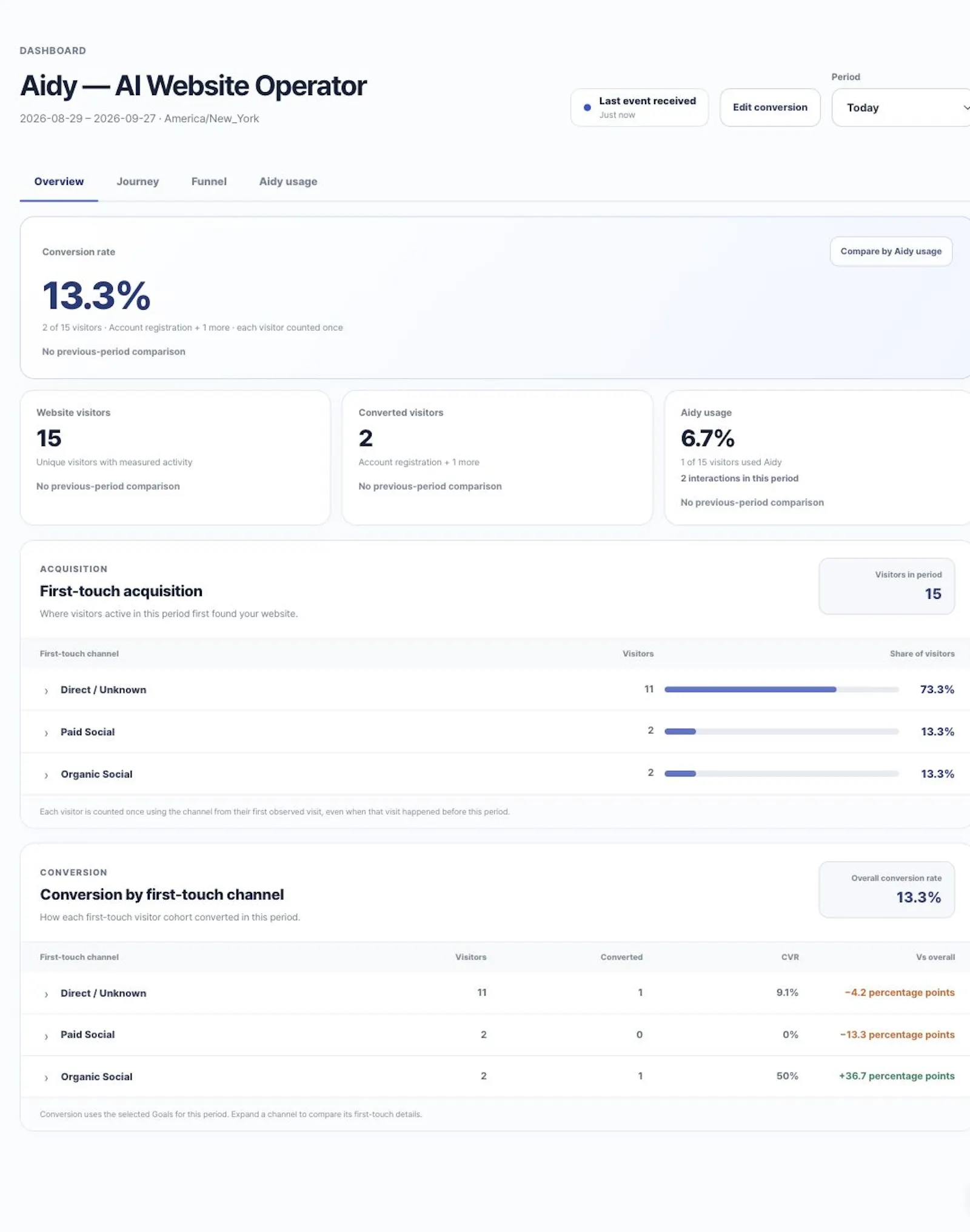Click the Edit conversion button
Screen dimensions: 970x1232
point(770,107)
